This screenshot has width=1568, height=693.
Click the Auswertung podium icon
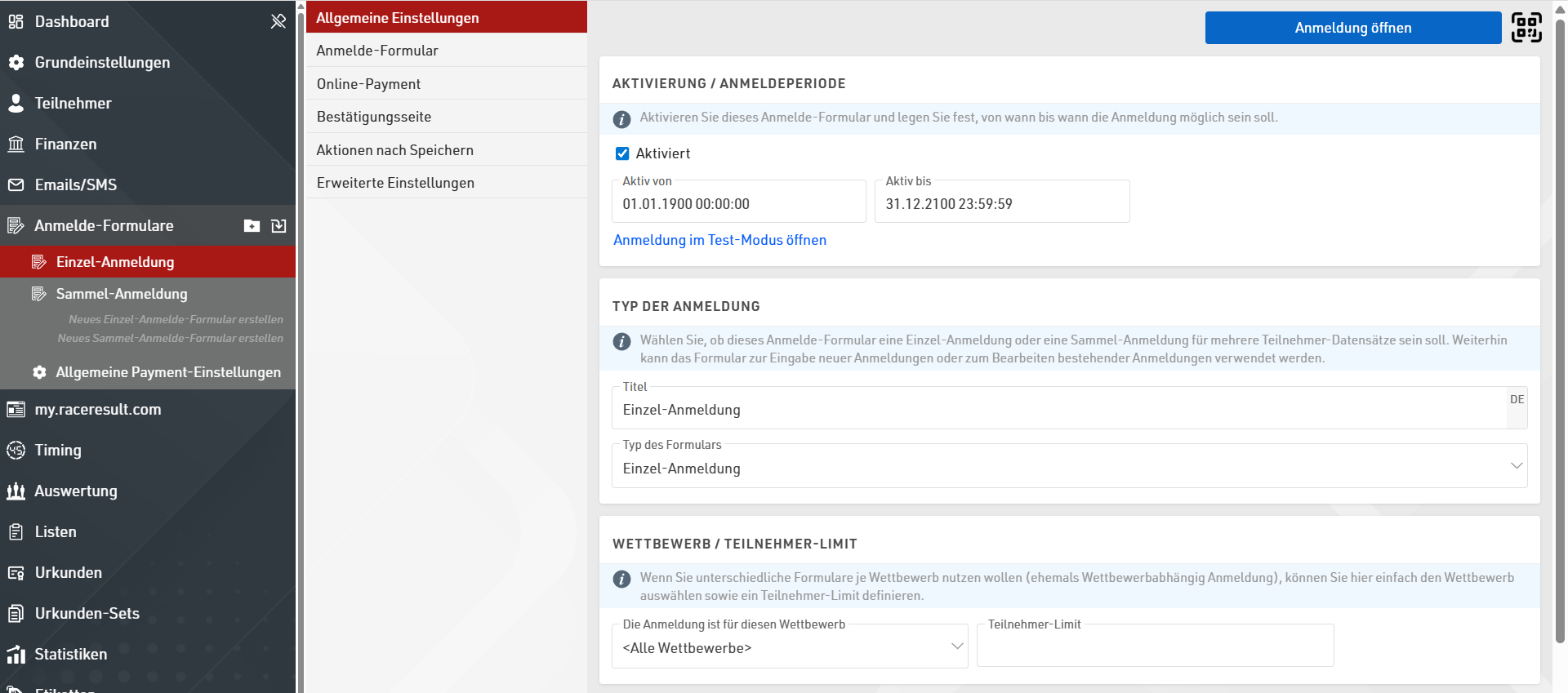[x=16, y=491]
